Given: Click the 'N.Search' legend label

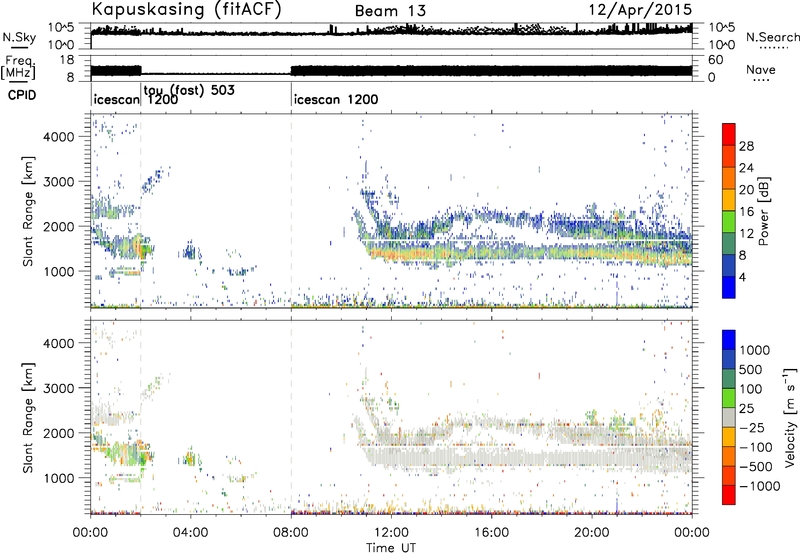Looking at the screenshot, I should coord(772,37).
